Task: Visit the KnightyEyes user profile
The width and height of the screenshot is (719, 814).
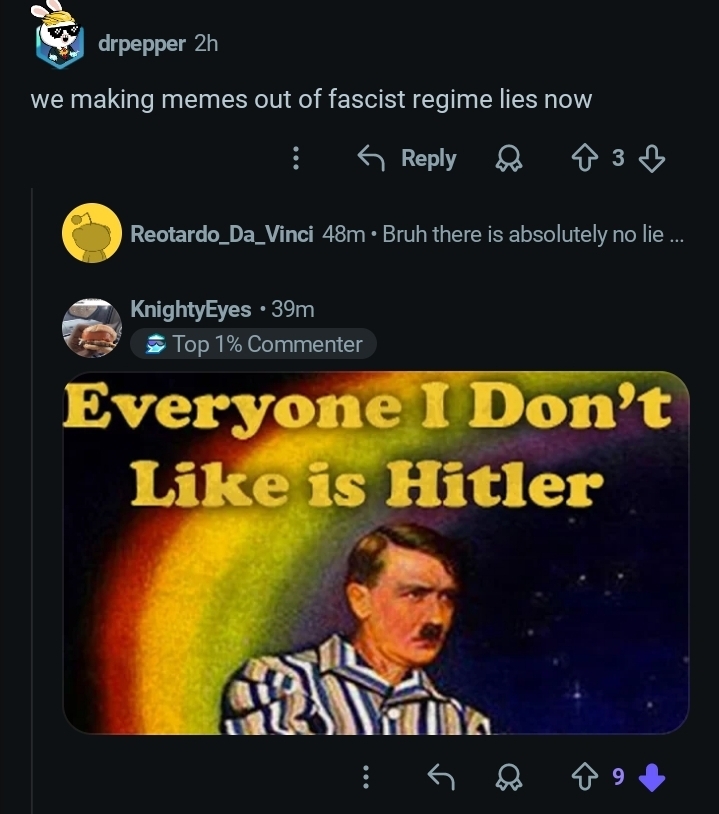Action: click(x=191, y=309)
